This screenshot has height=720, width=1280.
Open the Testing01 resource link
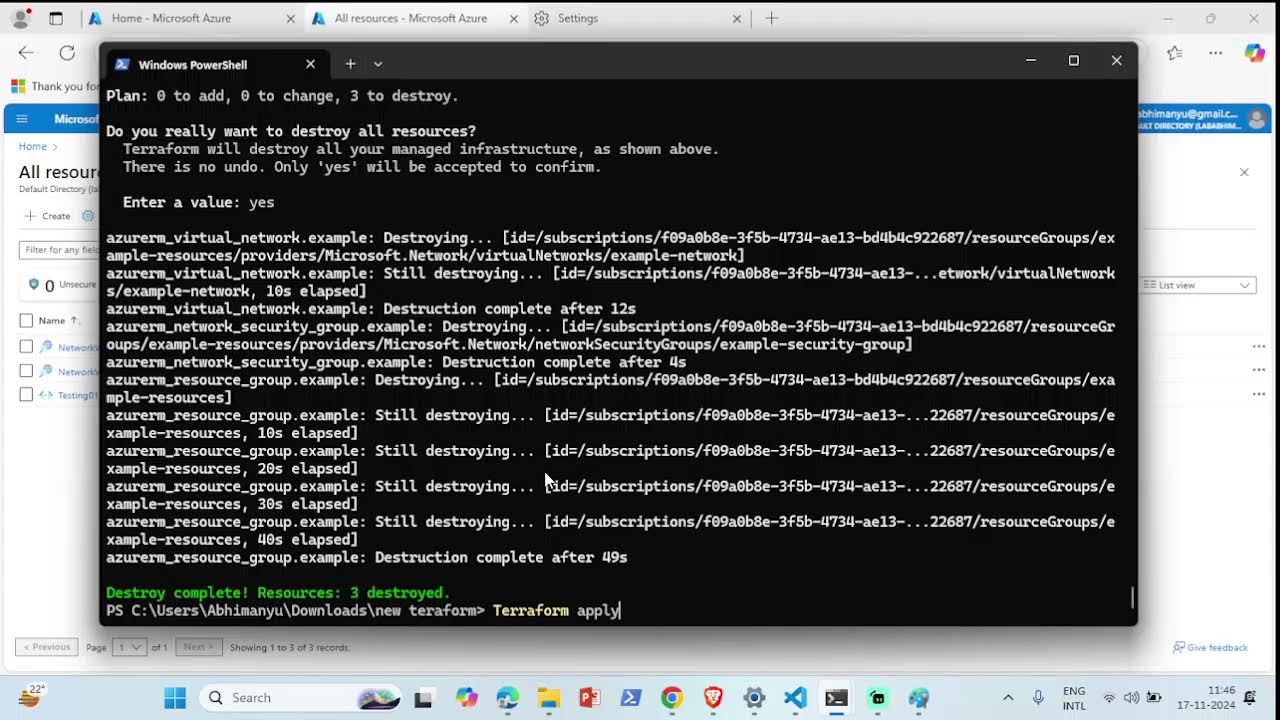pyautogui.click(x=78, y=395)
